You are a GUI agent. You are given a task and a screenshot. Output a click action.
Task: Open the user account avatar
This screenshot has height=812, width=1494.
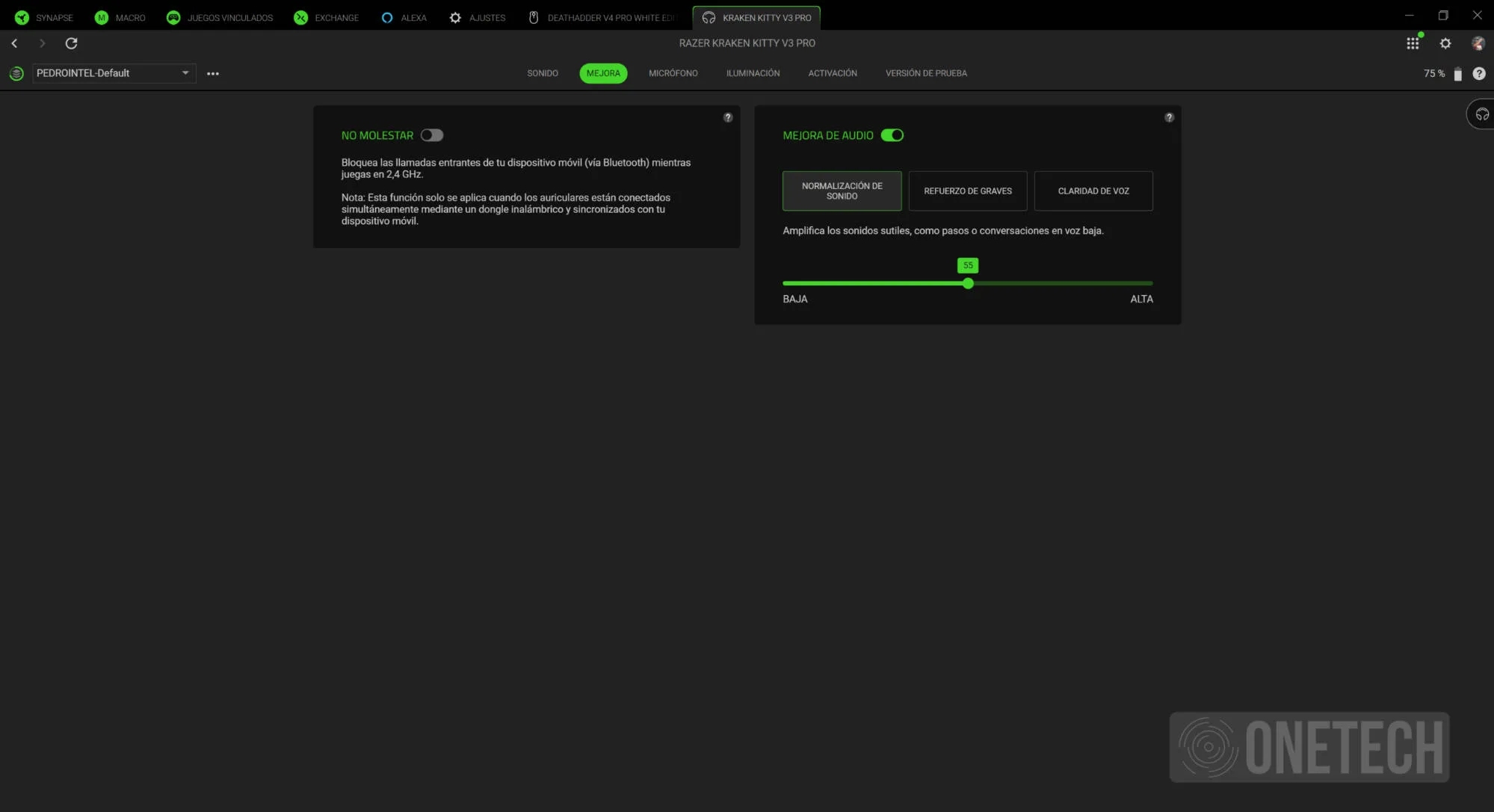(1478, 43)
